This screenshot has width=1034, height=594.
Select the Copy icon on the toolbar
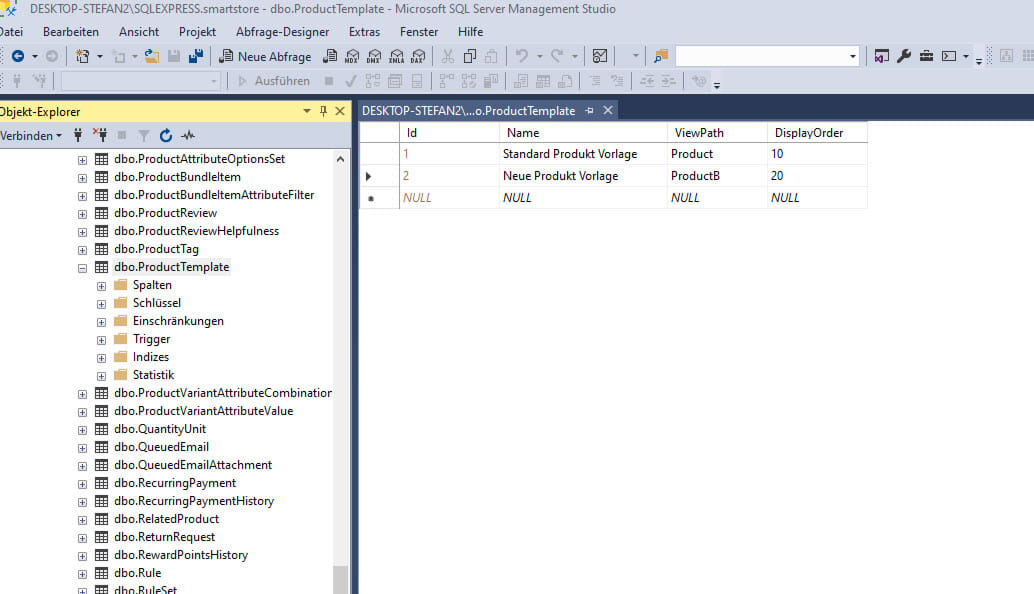point(468,56)
